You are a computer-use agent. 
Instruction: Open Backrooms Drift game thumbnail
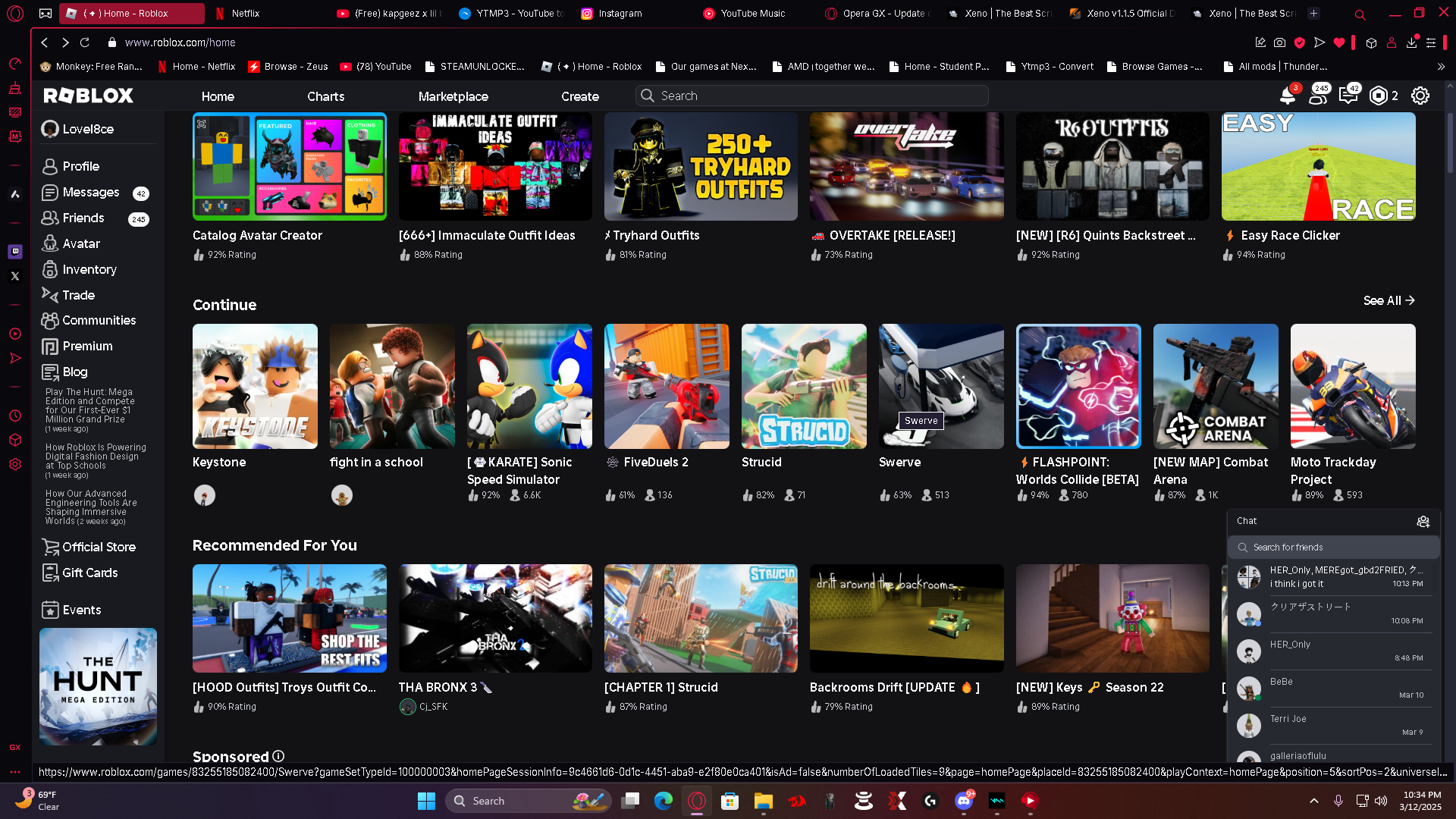coord(907,618)
